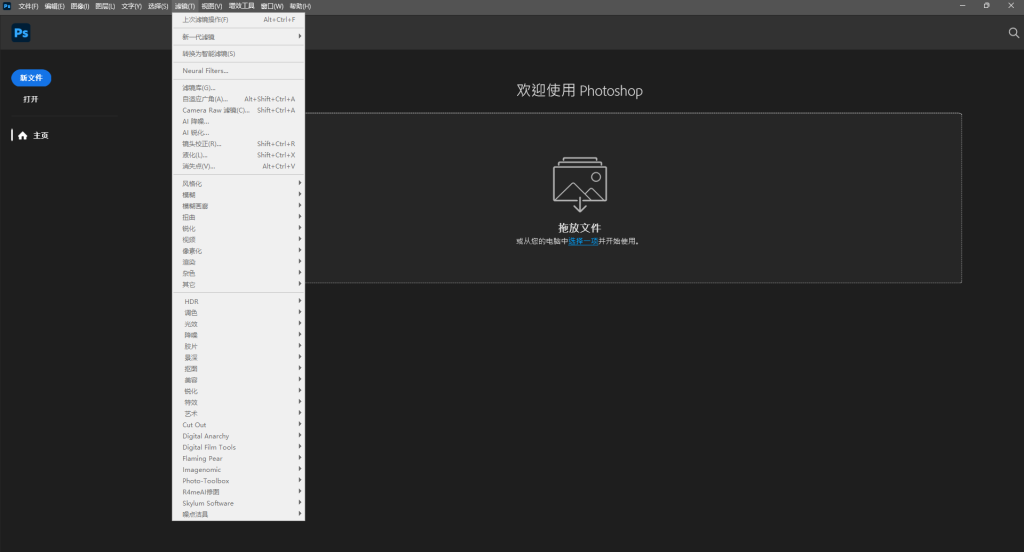Image resolution: width=1024 pixels, height=552 pixels.
Task: Open the 选择(S) menu
Action: tap(158, 6)
